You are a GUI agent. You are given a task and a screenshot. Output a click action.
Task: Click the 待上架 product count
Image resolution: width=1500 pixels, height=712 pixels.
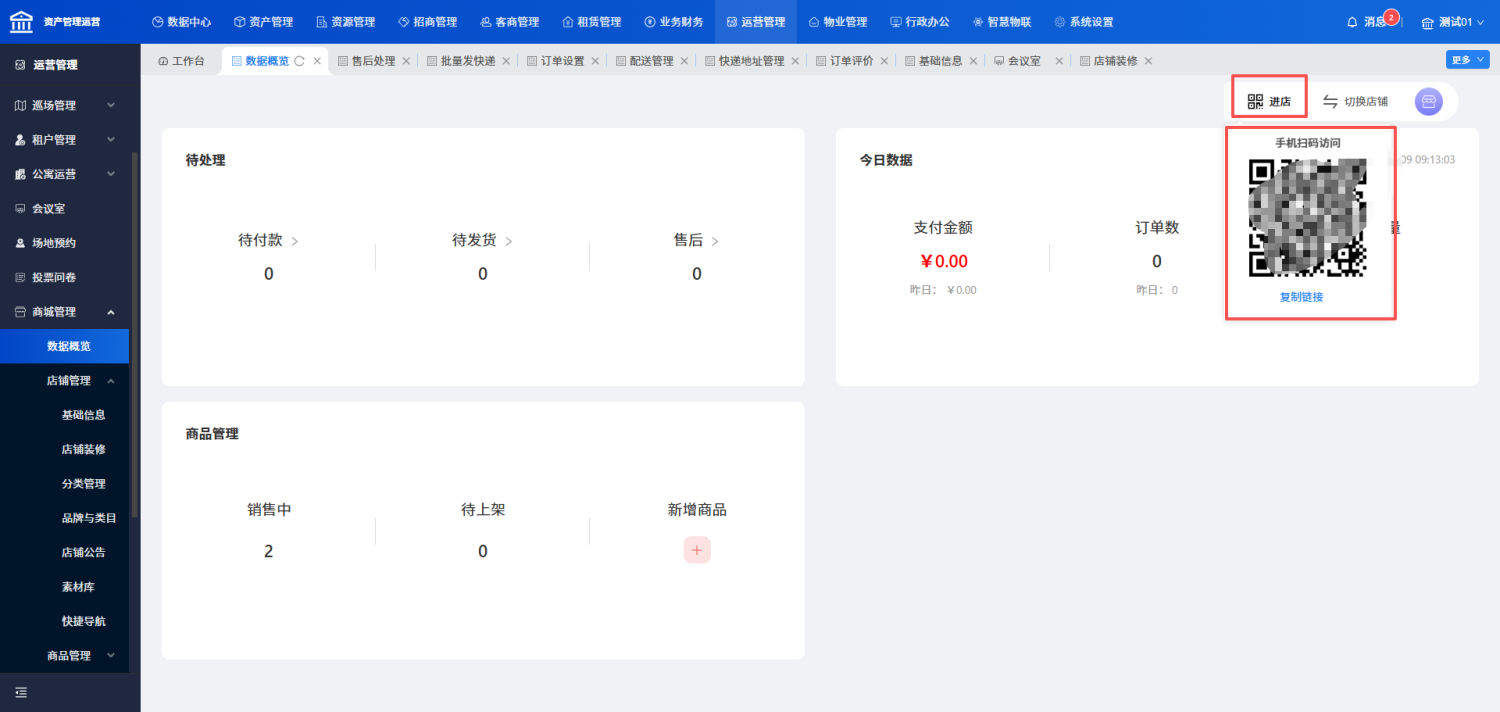[482, 551]
